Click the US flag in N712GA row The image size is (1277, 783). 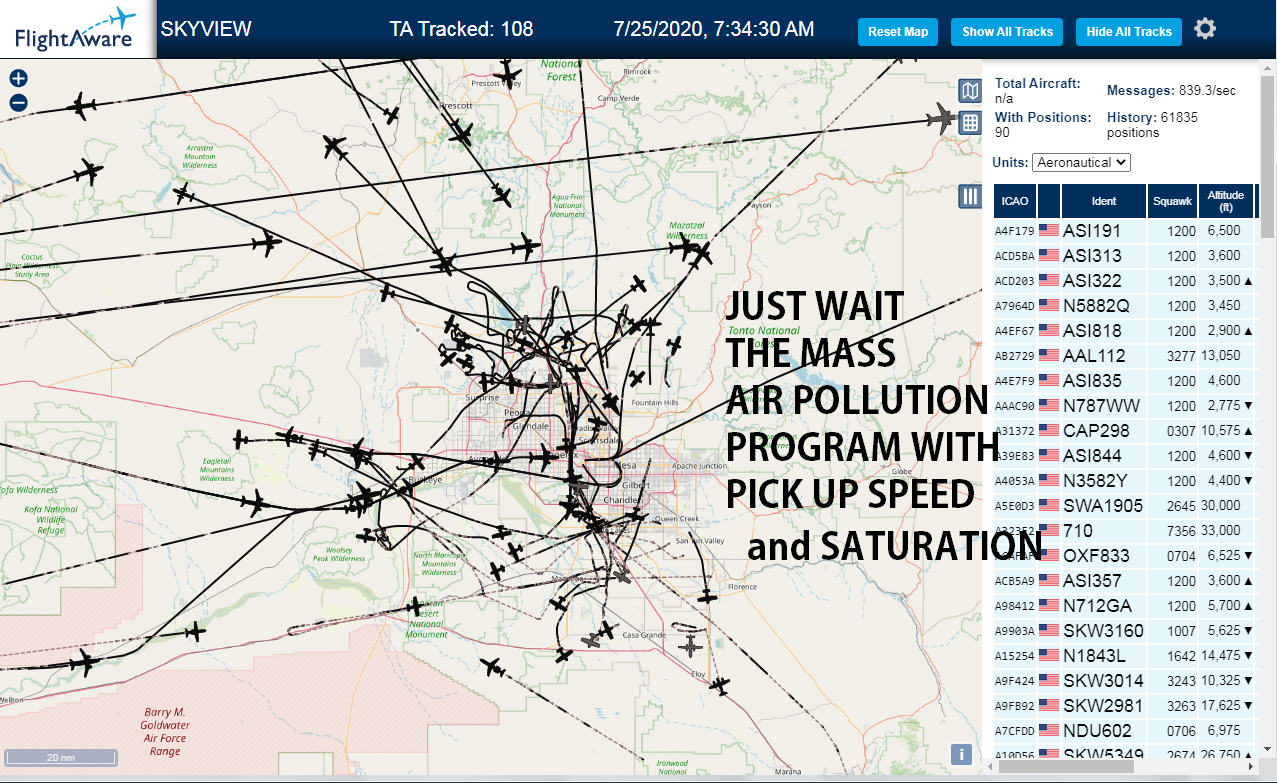[x=1049, y=605]
